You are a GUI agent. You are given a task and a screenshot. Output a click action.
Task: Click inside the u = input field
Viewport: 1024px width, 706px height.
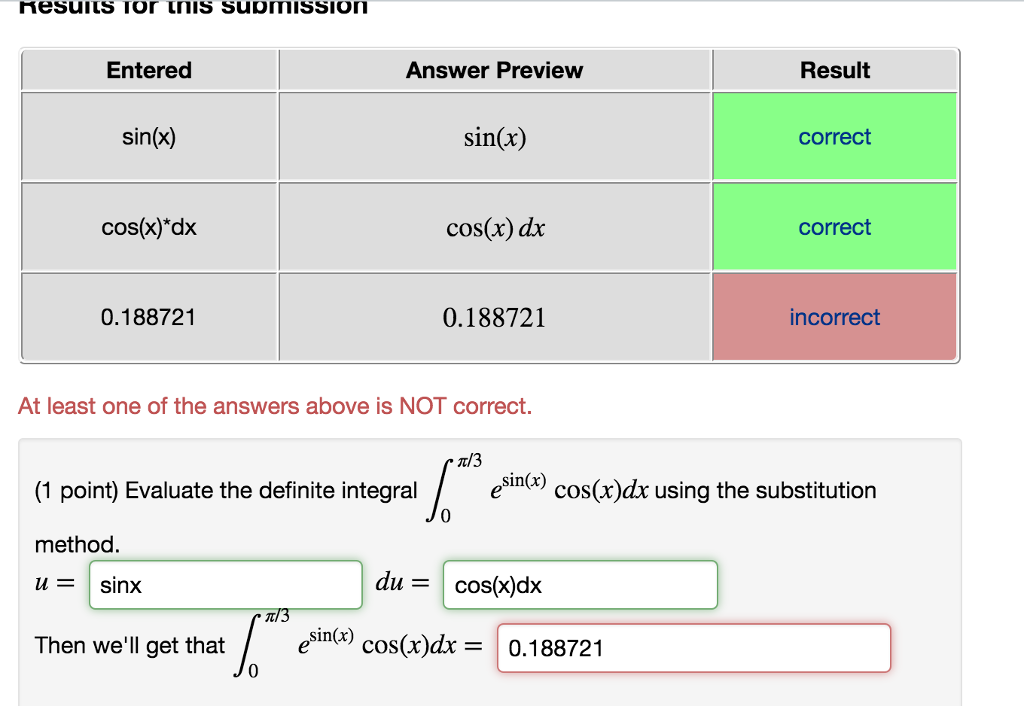point(225,585)
